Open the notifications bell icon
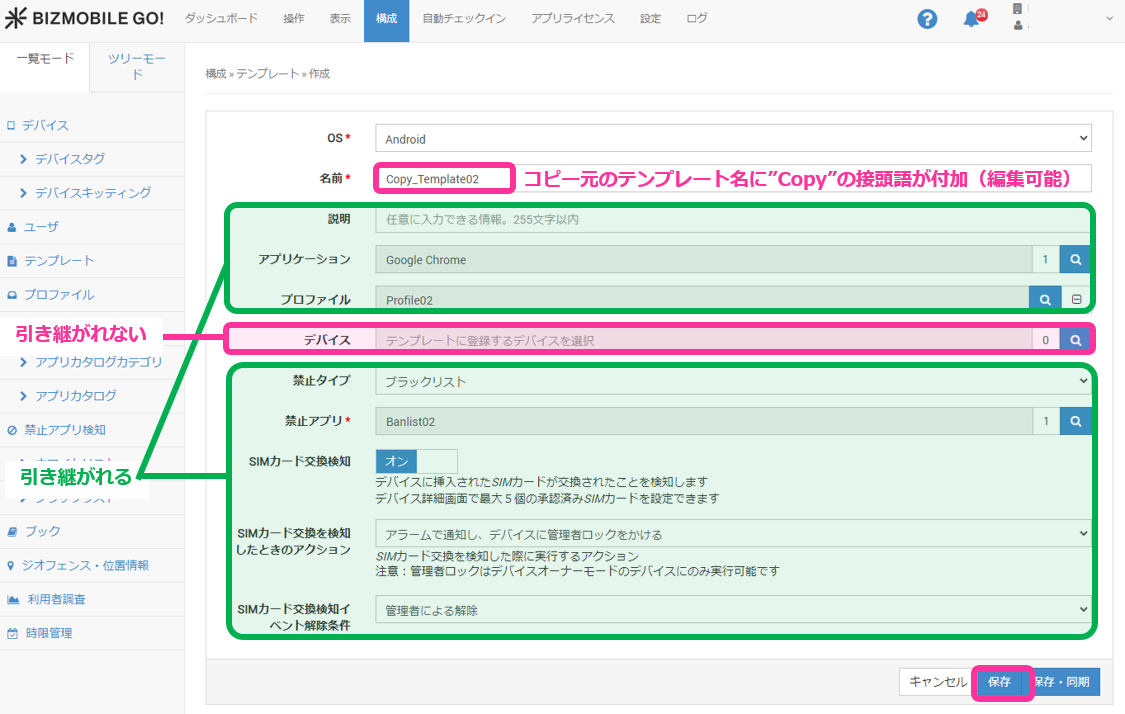Screen dimensions: 1125x714 click(971, 19)
